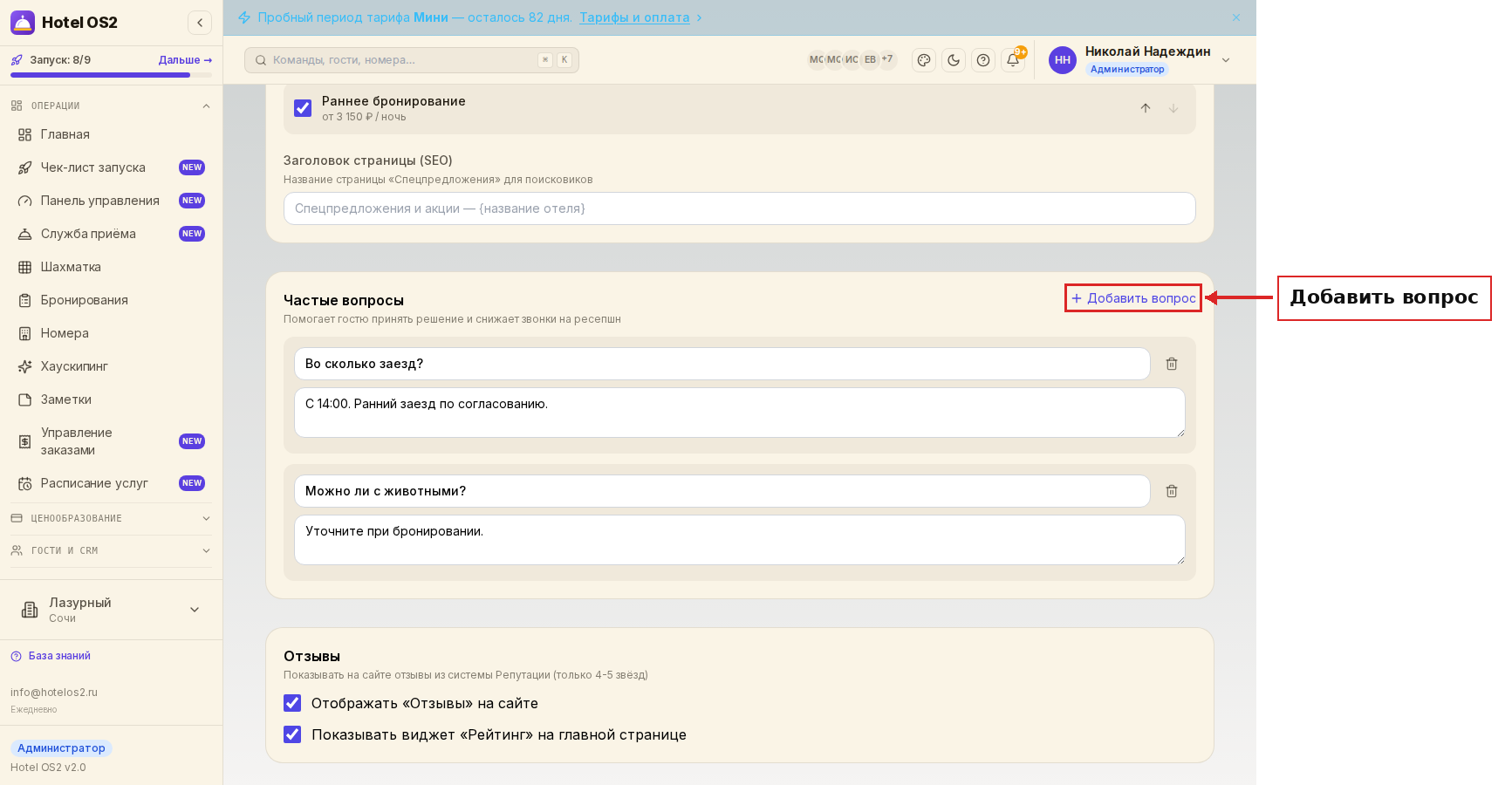Viewport: 1512px width, 785px height.
Task: Open notifications bell icon
Action: pyautogui.click(x=1013, y=60)
